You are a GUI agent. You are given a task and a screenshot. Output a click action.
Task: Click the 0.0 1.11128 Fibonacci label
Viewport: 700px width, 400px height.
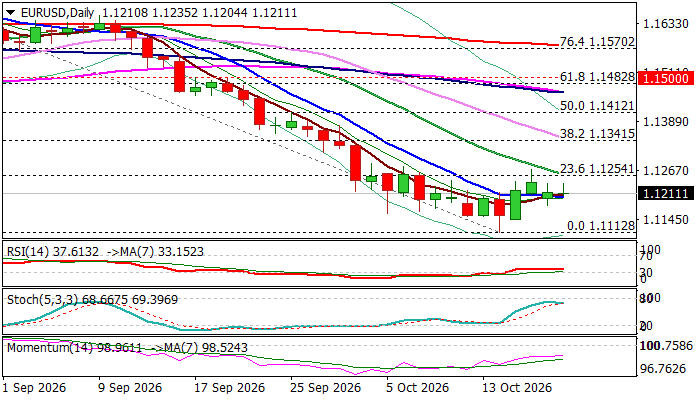(x=600, y=226)
